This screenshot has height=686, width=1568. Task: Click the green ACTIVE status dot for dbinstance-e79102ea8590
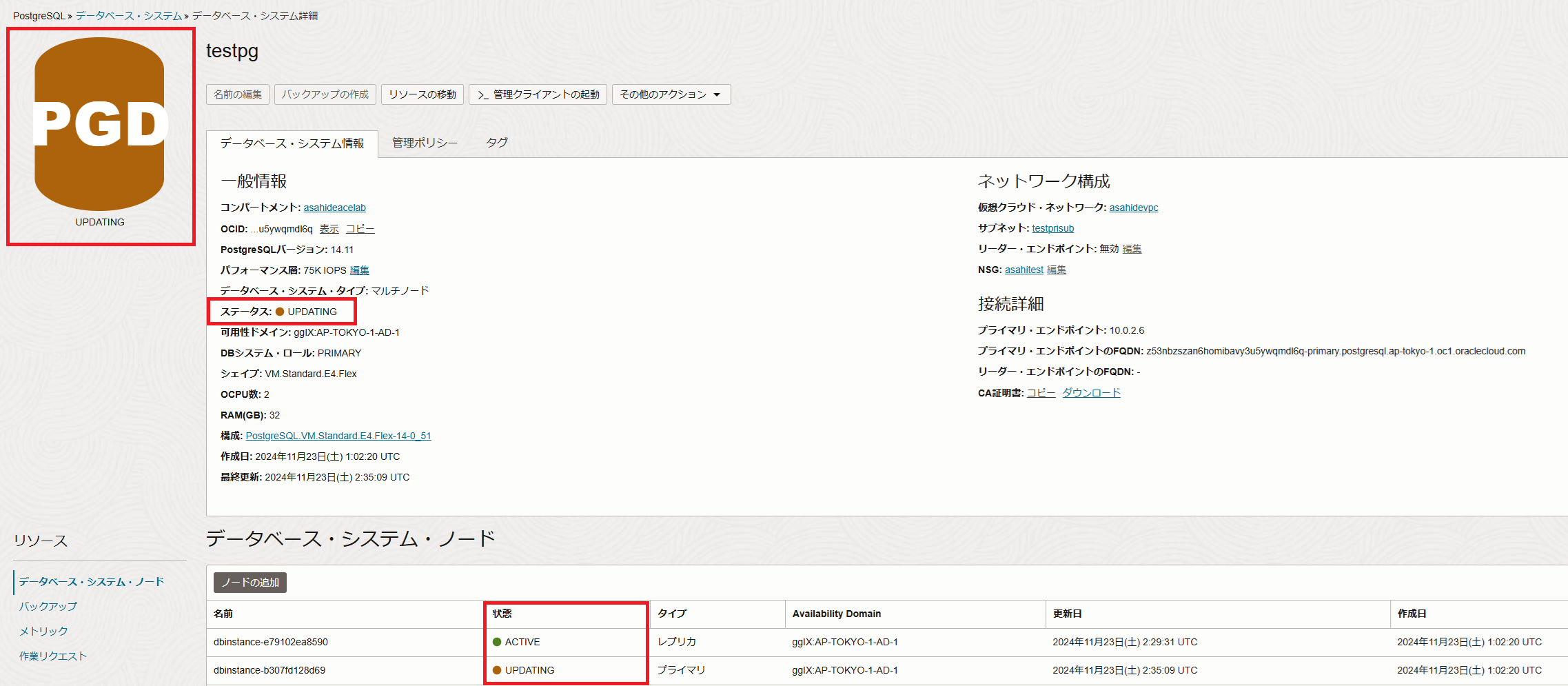(x=497, y=642)
